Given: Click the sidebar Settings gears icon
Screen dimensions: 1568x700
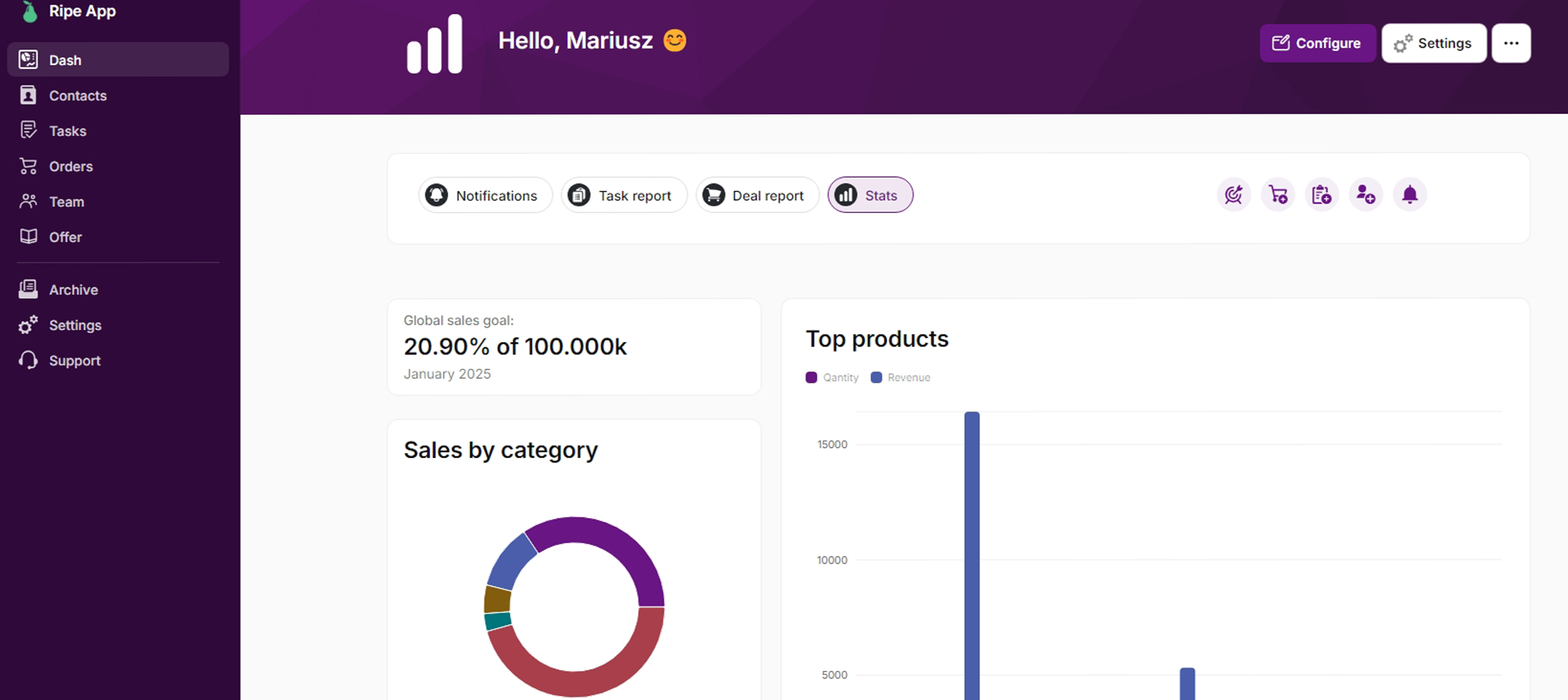Looking at the screenshot, I should [28, 325].
